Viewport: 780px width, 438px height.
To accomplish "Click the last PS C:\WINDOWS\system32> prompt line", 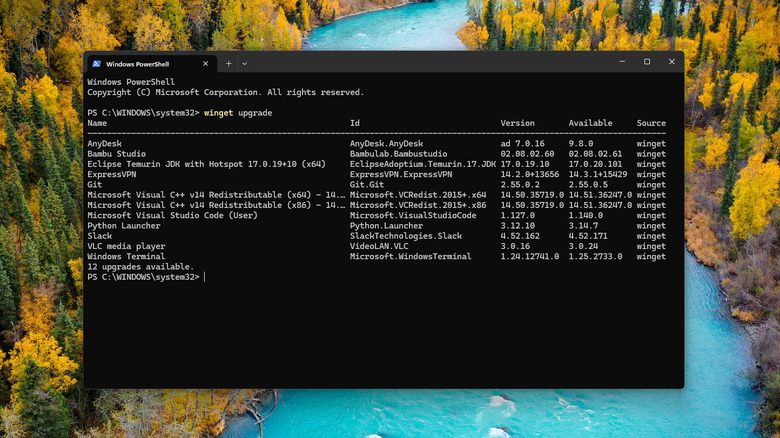I will coord(143,277).
